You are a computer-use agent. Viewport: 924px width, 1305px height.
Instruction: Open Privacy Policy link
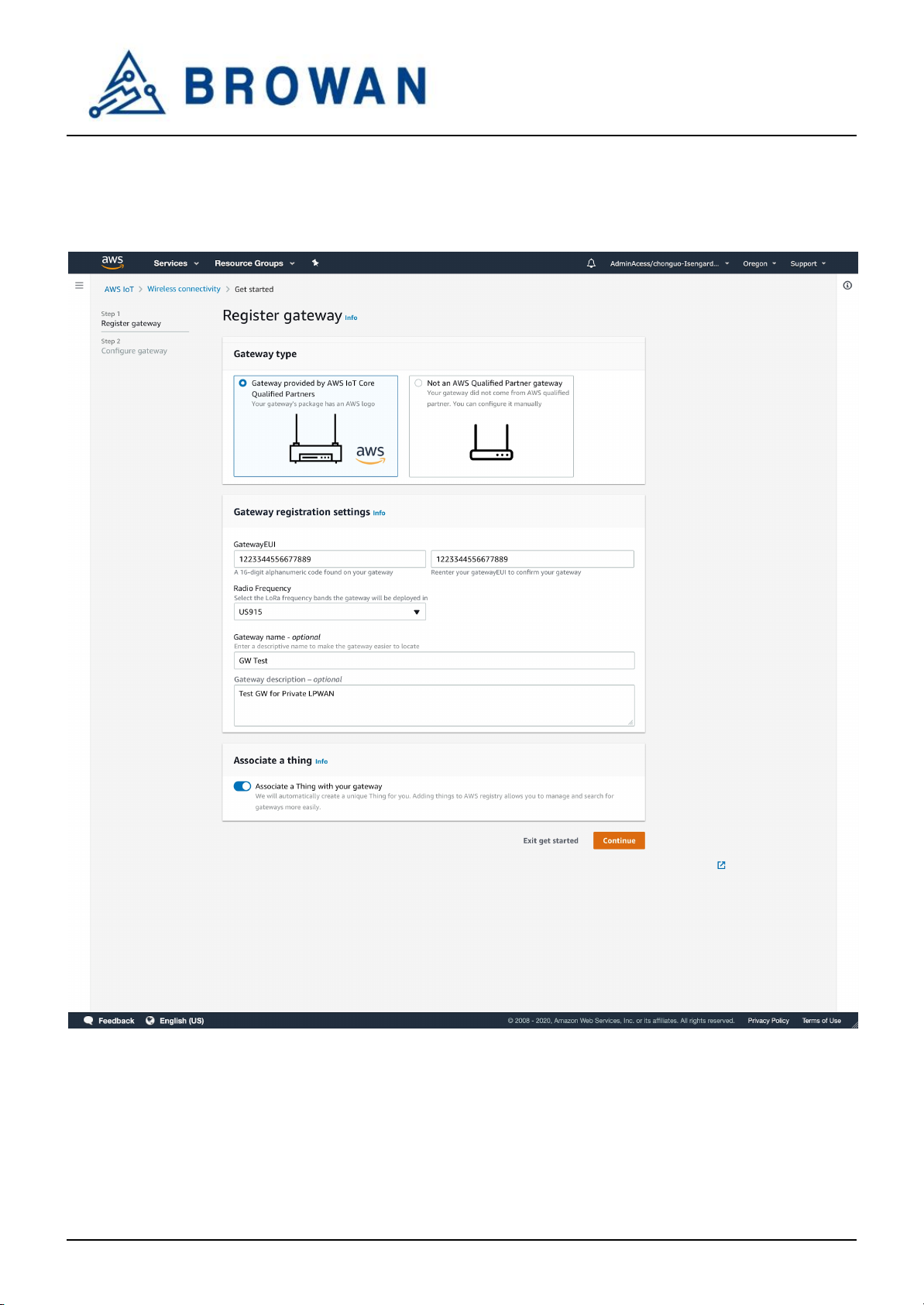click(x=768, y=1021)
